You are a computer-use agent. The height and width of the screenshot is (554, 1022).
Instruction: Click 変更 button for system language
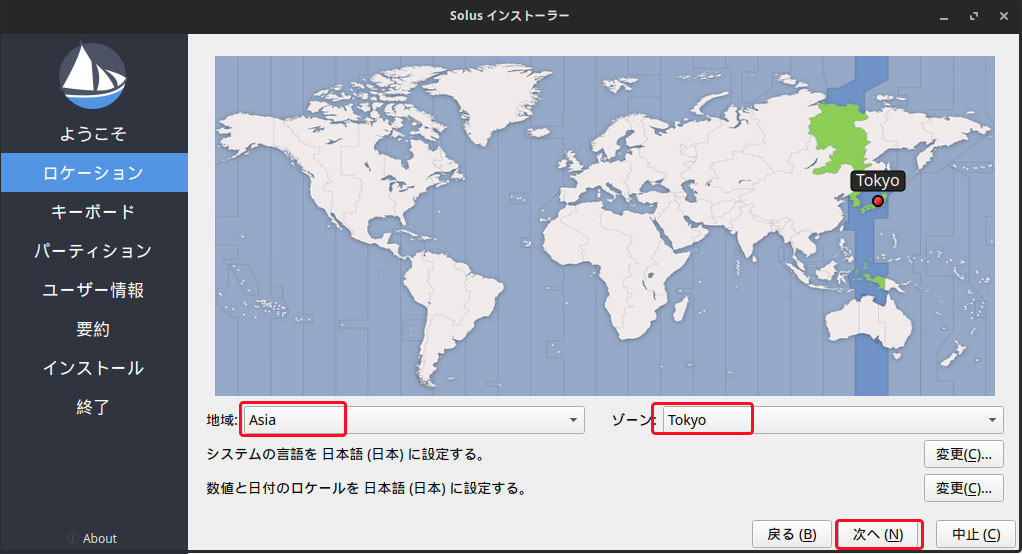963,454
